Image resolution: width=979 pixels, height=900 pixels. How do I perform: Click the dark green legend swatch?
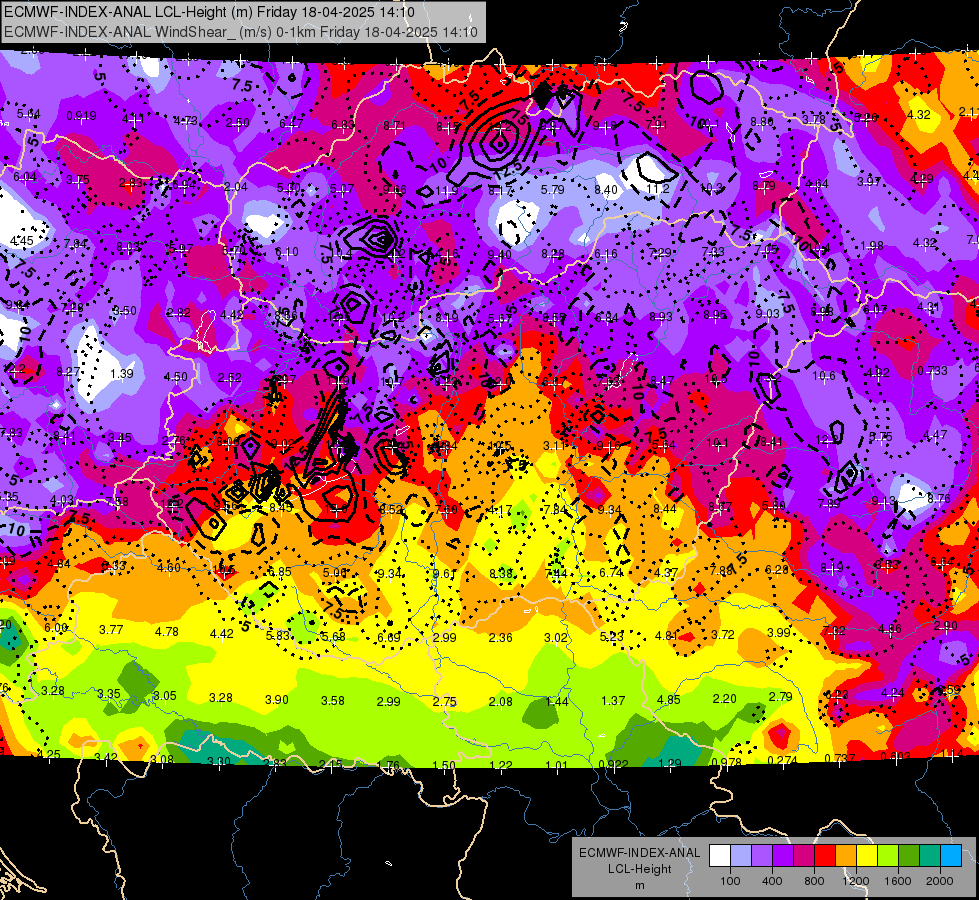[909, 856]
